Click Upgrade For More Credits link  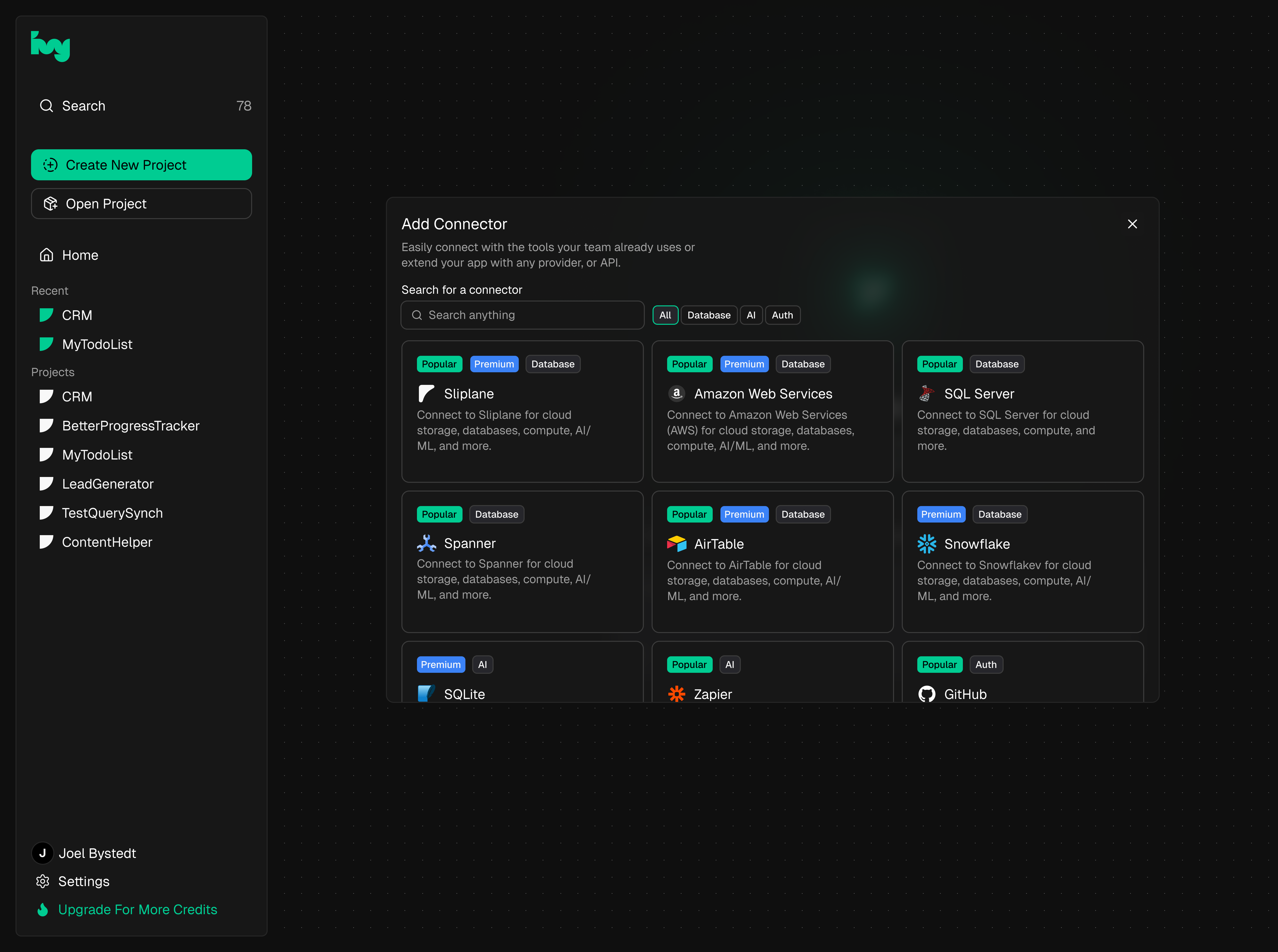click(137, 909)
